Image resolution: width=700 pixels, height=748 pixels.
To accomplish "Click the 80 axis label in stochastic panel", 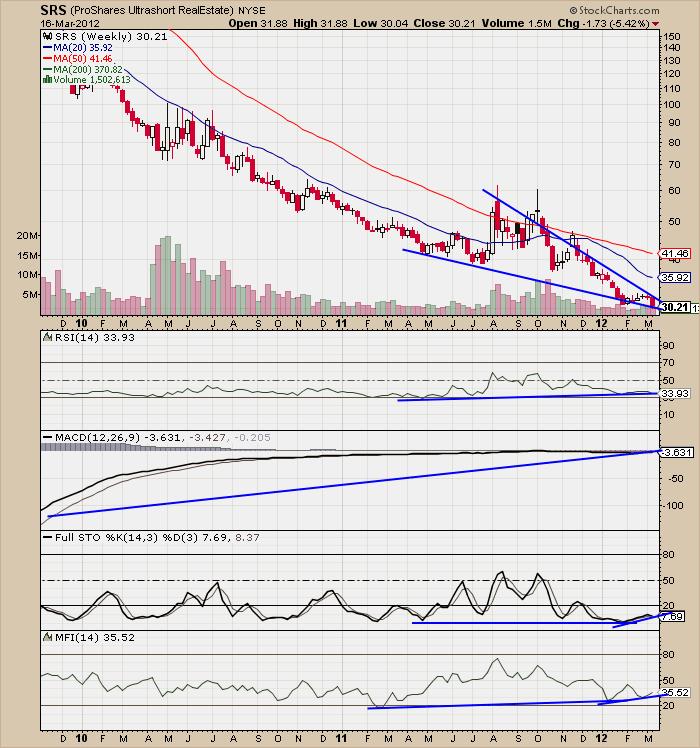I will click(669, 555).
